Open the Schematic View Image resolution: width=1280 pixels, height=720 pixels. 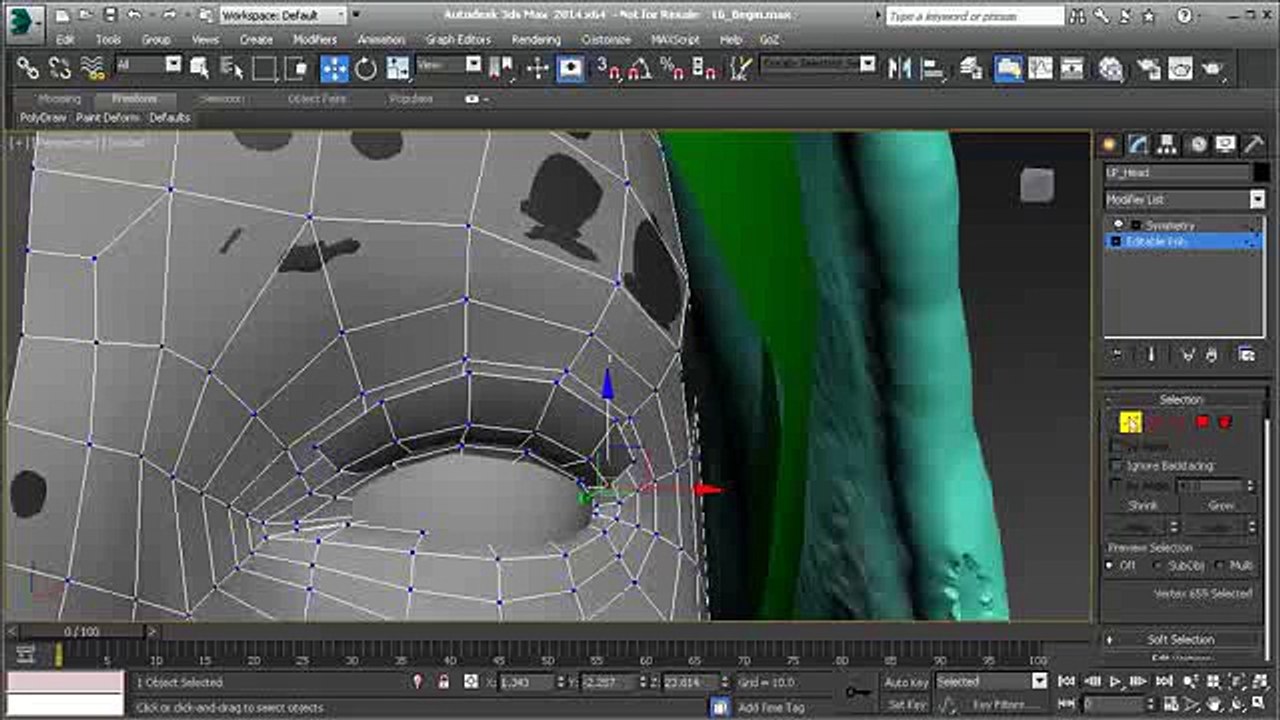click(x=1072, y=68)
